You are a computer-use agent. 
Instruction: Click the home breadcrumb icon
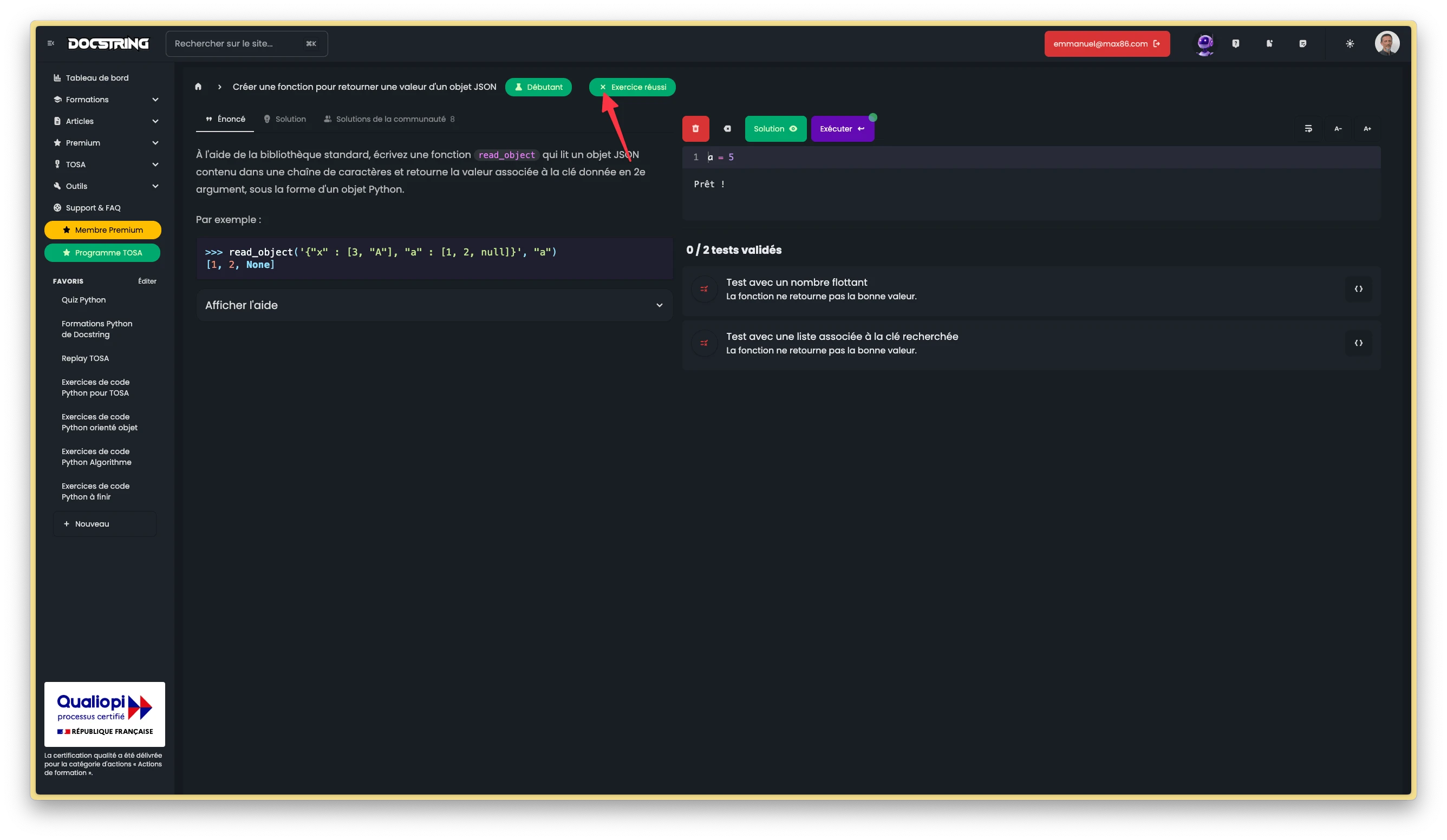pyautogui.click(x=198, y=87)
